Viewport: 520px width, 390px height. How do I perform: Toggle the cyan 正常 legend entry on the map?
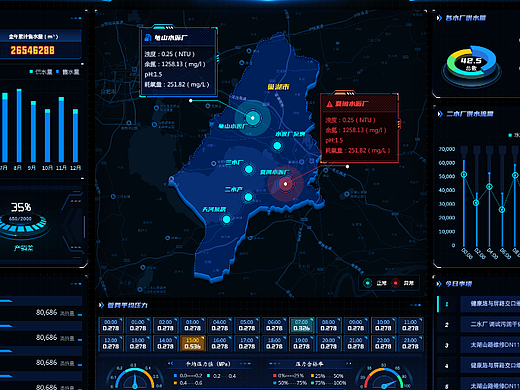tap(375, 283)
